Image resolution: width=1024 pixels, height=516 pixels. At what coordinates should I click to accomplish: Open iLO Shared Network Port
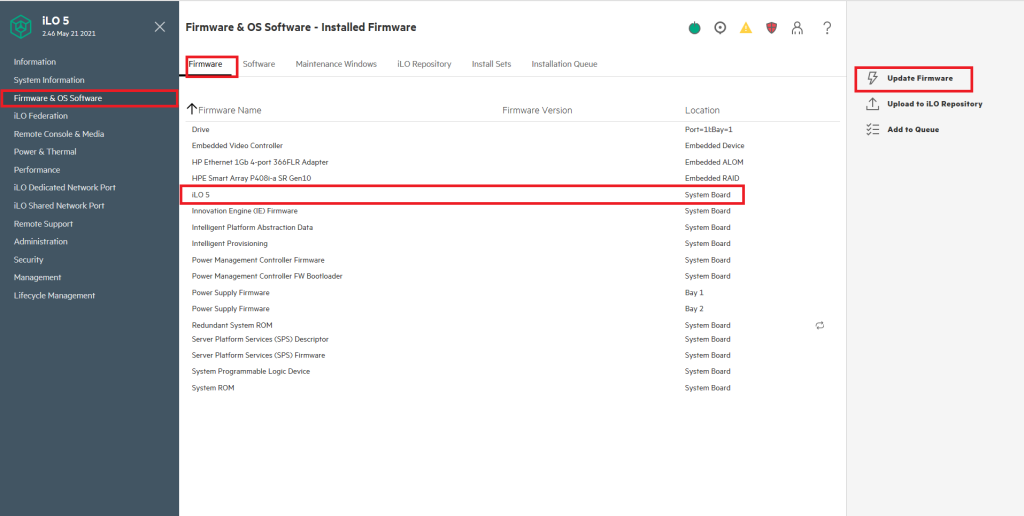pos(59,206)
